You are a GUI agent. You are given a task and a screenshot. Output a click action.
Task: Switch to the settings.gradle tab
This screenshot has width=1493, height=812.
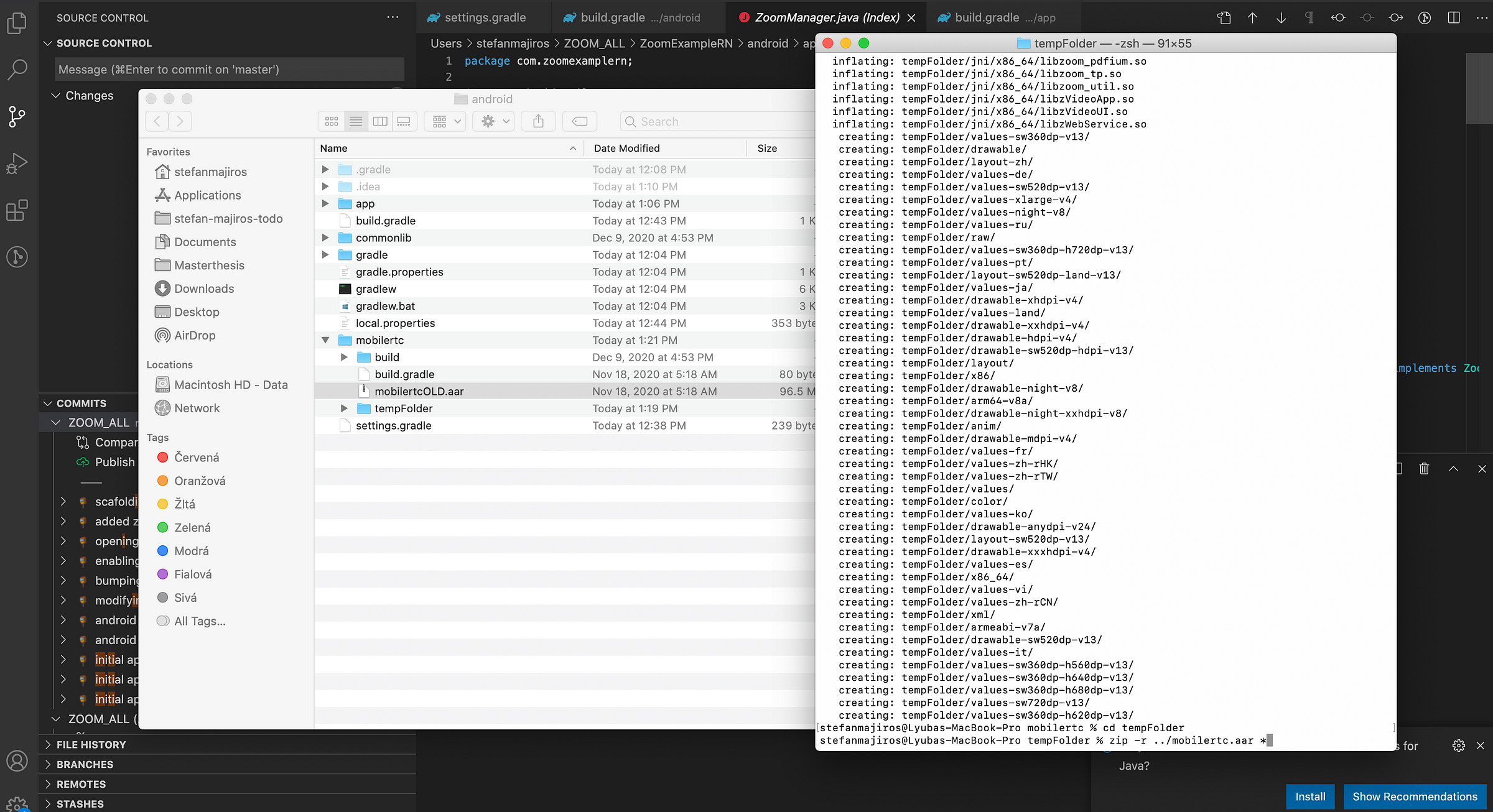click(485, 17)
